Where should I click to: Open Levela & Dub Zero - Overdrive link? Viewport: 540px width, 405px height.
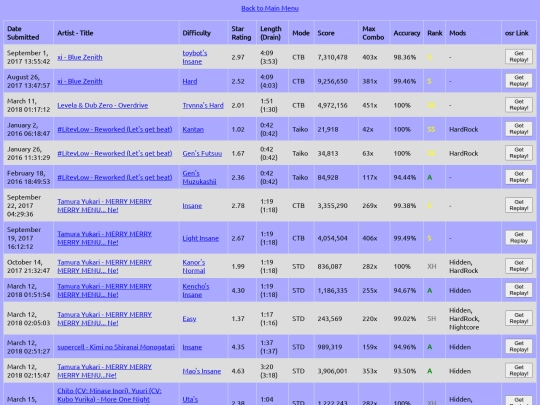click(x=103, y=105)
